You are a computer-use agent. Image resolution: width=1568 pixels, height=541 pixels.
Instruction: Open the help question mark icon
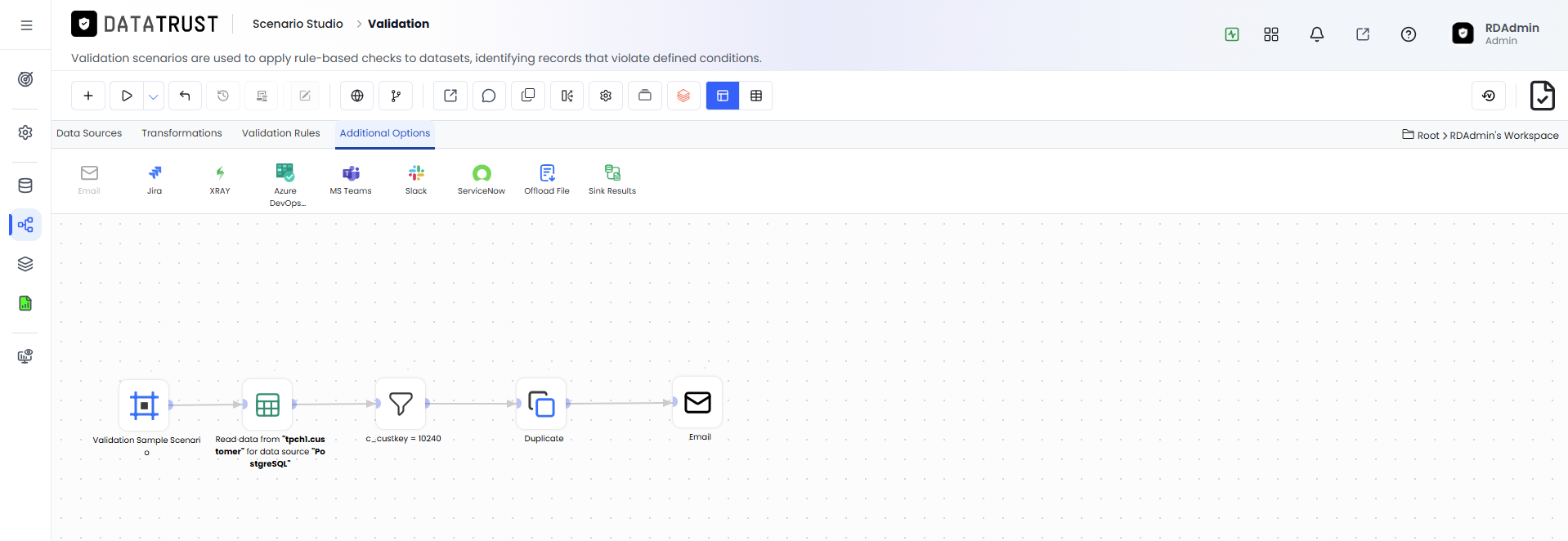[1409, 34]
